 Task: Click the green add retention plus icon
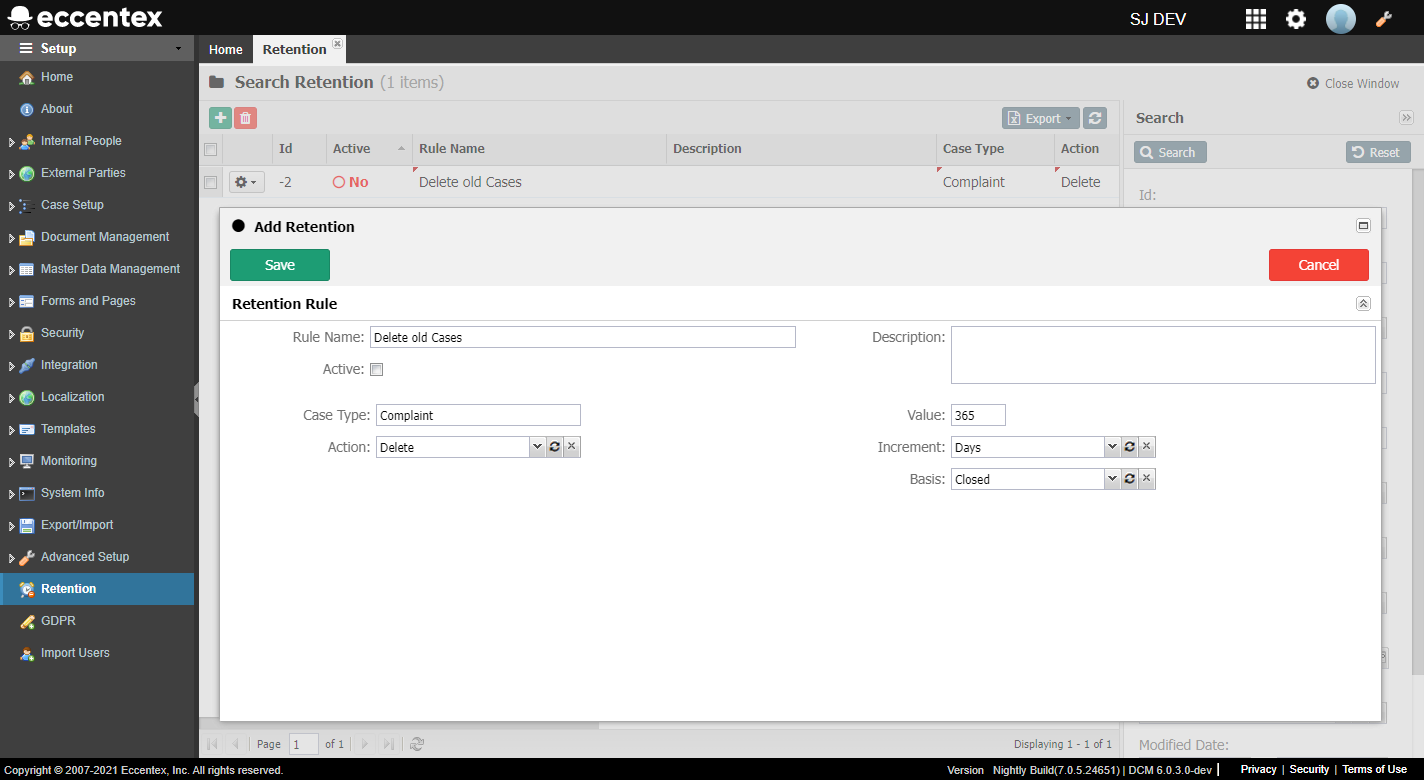220,118
